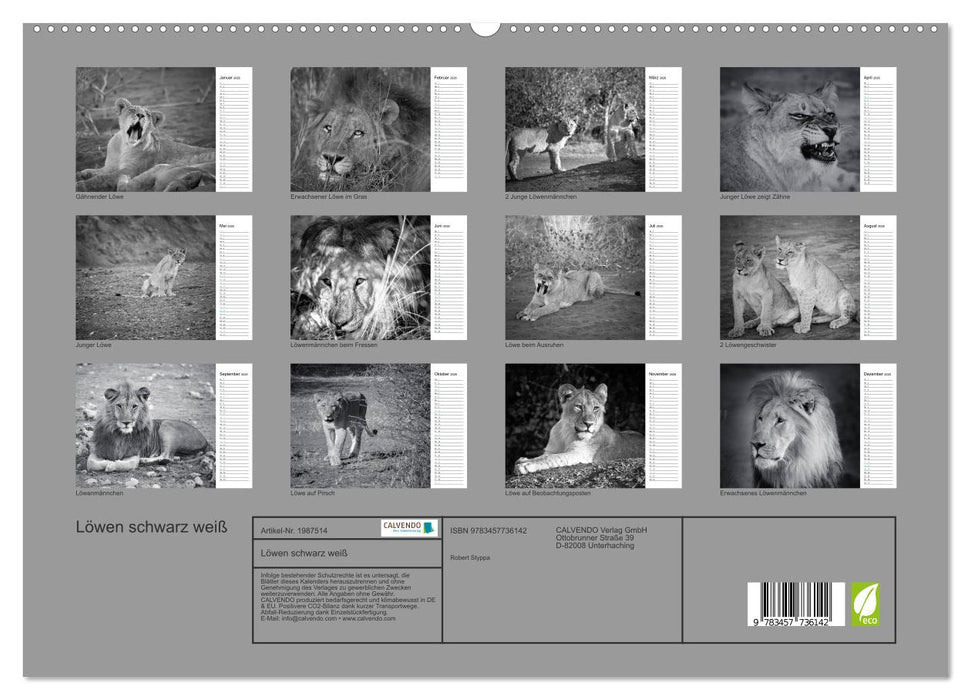The image size is (971, 700).
Task: Select the 'Erwachsener Löwe im Gras' photo
Action: [x=360, y=129]
